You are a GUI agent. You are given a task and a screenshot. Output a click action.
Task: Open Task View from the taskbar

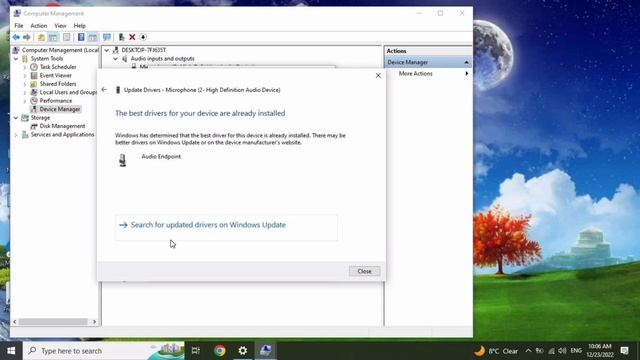[196, 351]
